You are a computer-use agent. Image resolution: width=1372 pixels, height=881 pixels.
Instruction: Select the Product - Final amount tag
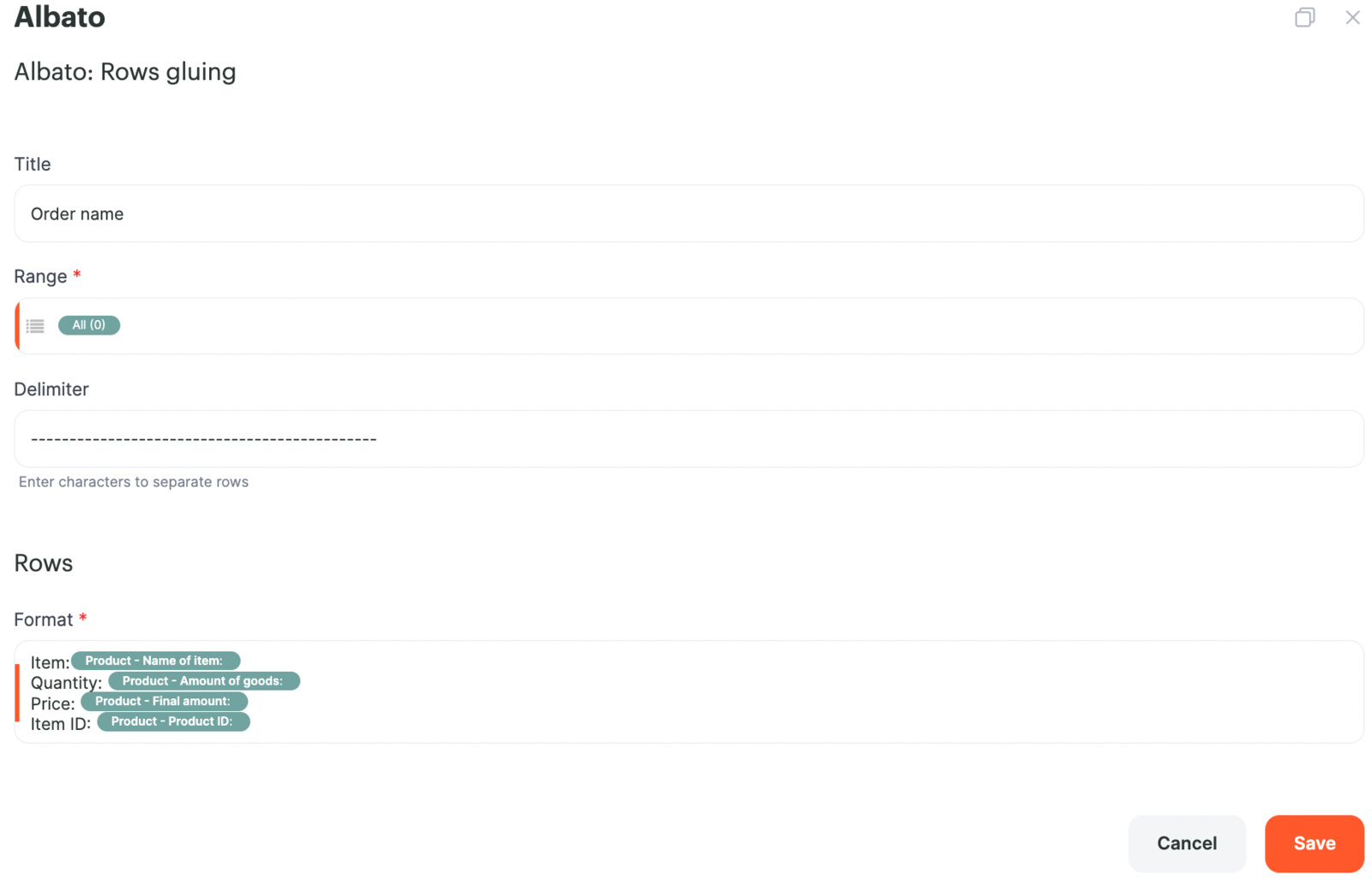[x=164, y=701]
